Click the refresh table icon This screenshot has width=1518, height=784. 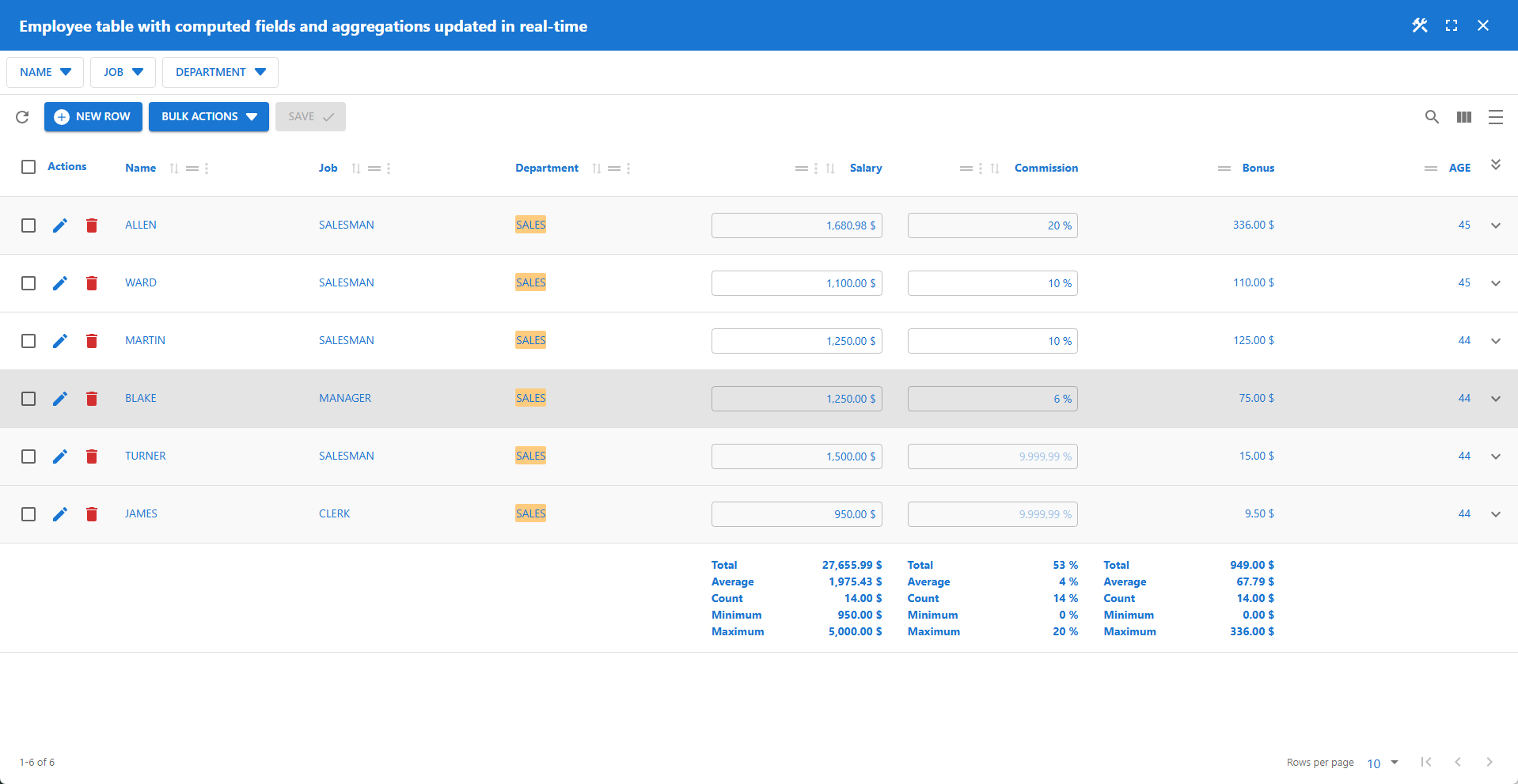[x=22, y=117]
